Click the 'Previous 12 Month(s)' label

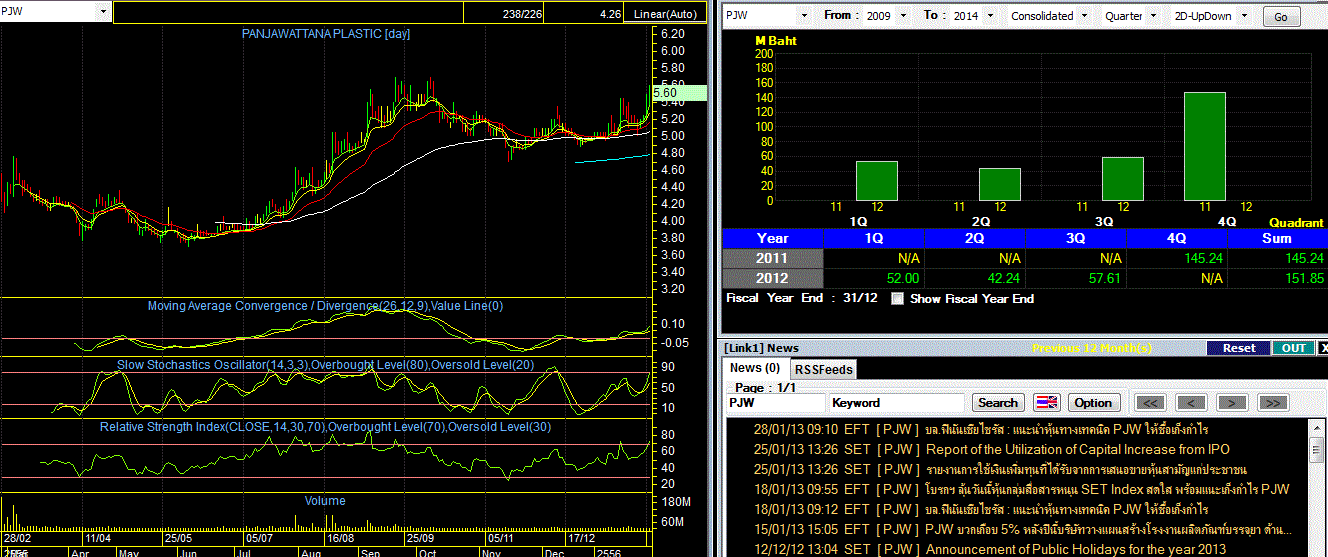pos(1092,348)
